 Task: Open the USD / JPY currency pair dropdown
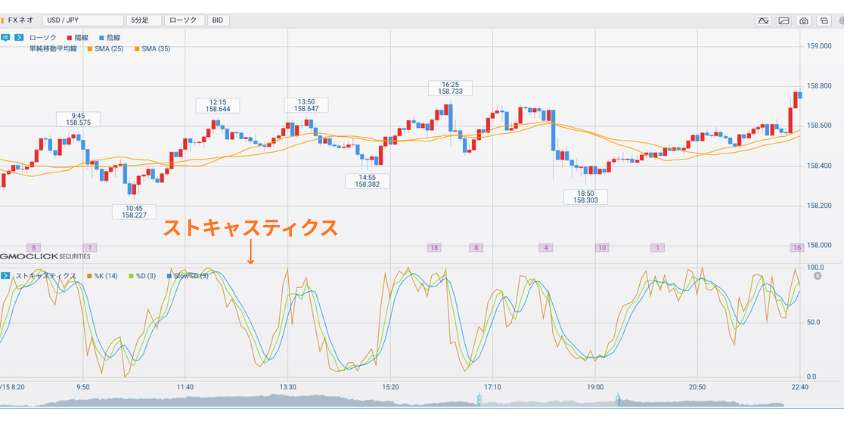coord(84,20)
